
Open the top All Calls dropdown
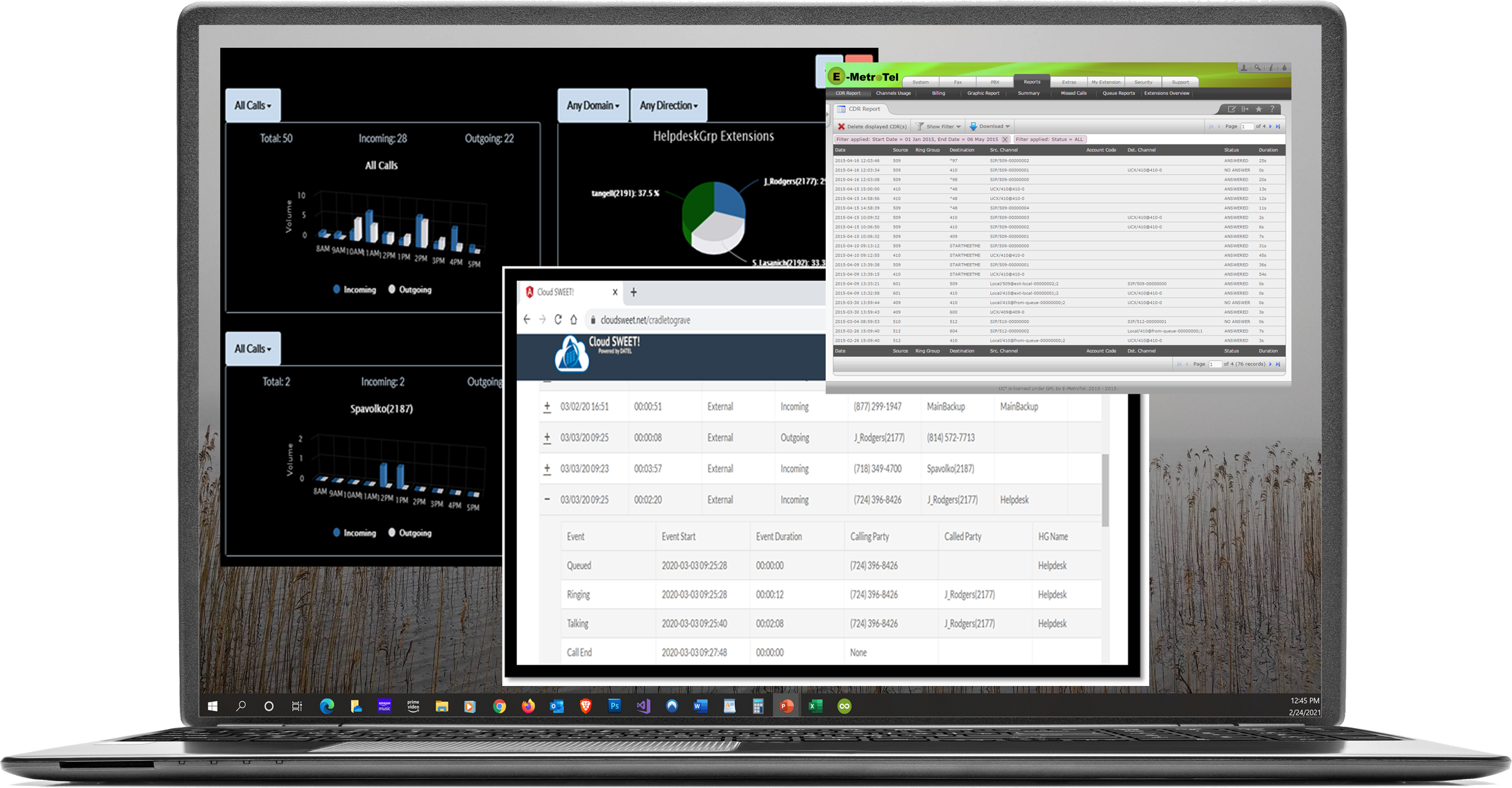[x=253, y=106]
